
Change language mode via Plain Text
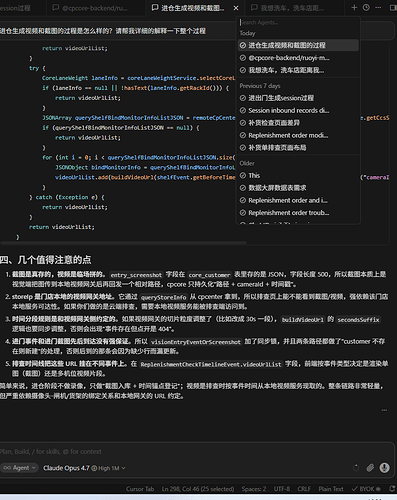(331, 489)
